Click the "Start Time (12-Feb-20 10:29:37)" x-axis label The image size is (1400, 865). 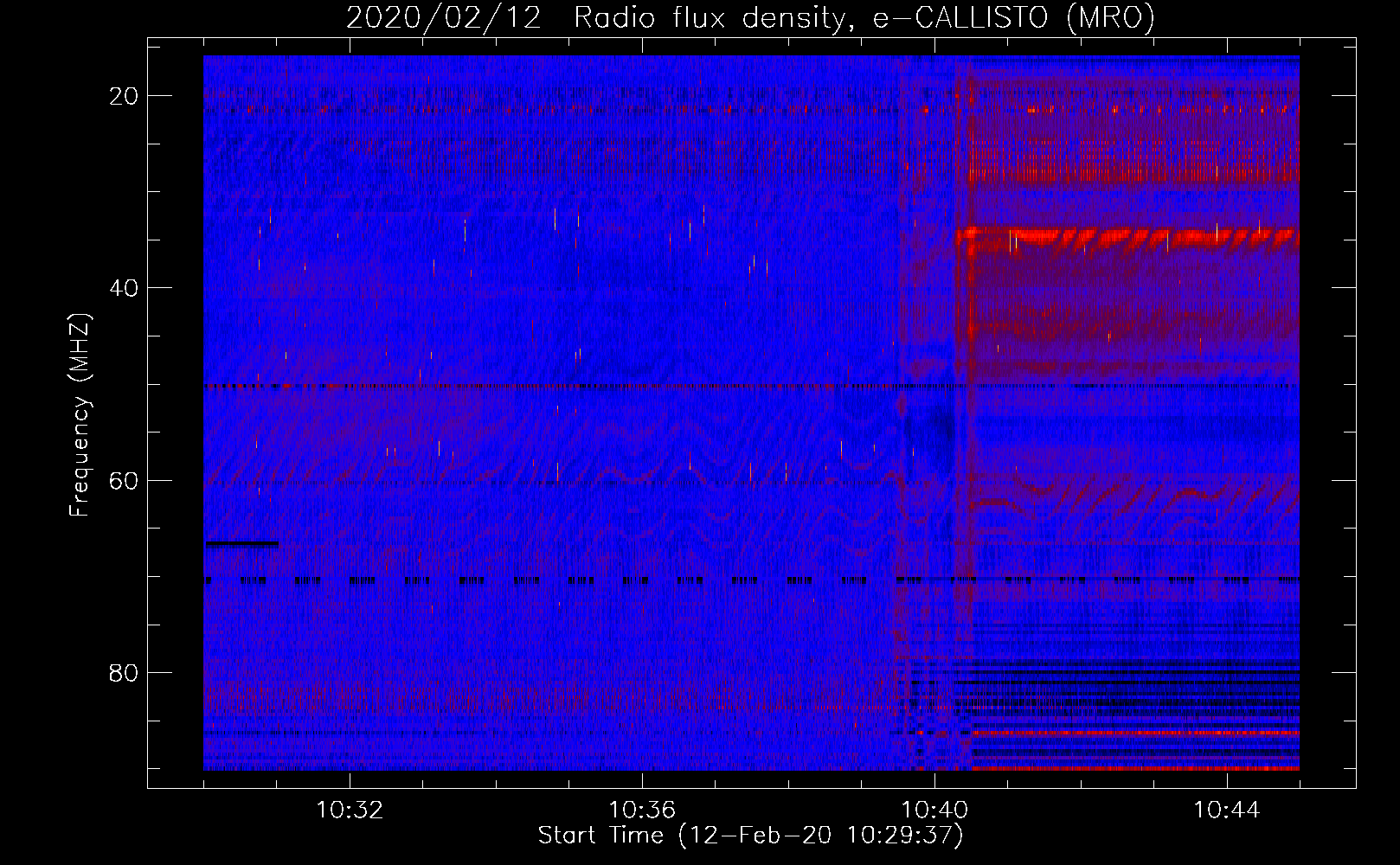click(x=750, y=836)
